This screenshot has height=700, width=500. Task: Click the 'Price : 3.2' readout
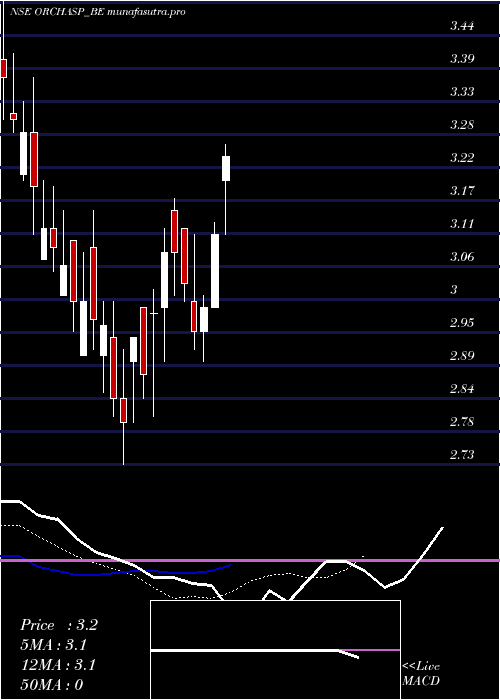[x=59, y=625]
